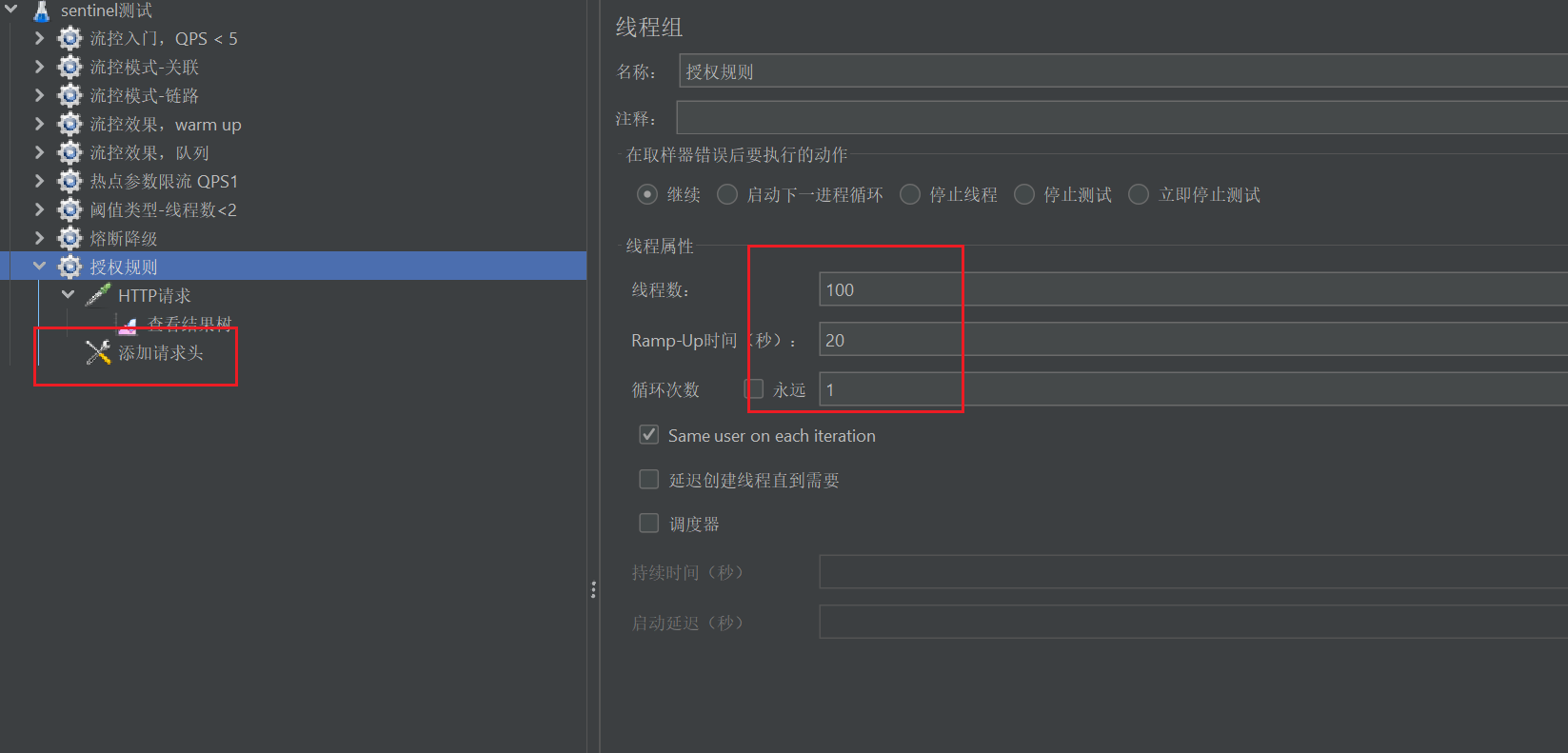
Task: Select the 立即停止测试 radio button
Action: [1139, 194]
